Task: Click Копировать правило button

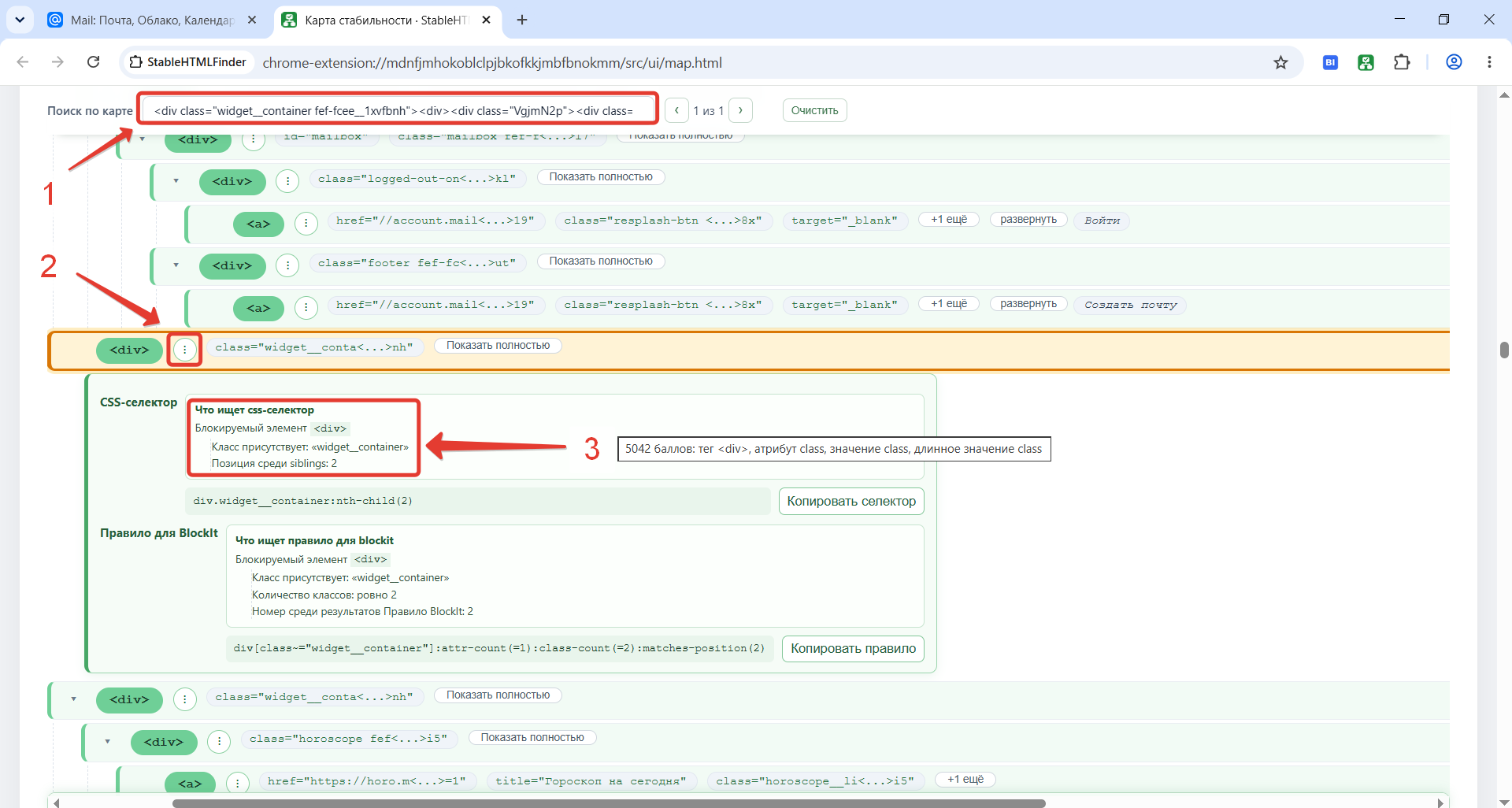Action: (x=853, y=648)
